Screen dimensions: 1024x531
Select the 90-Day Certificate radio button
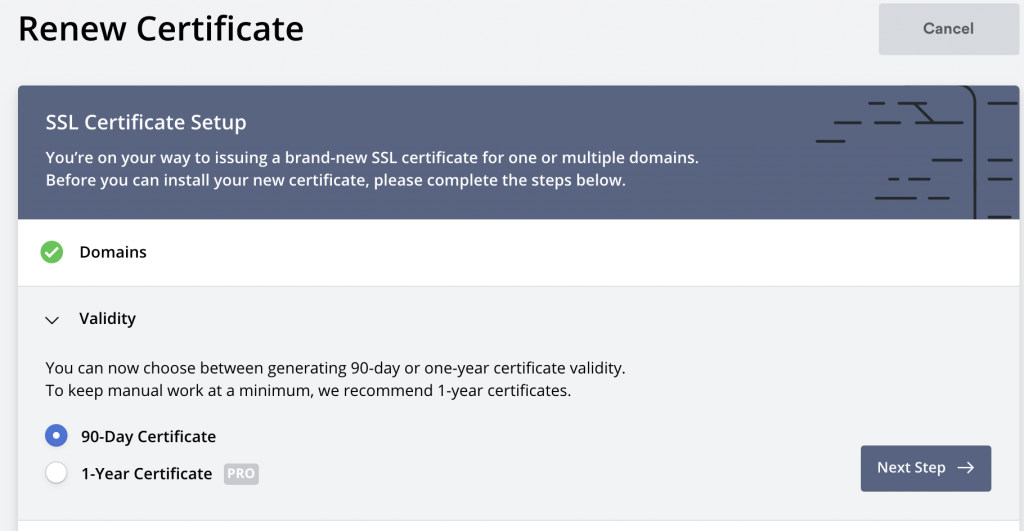(x=57, y=436)
